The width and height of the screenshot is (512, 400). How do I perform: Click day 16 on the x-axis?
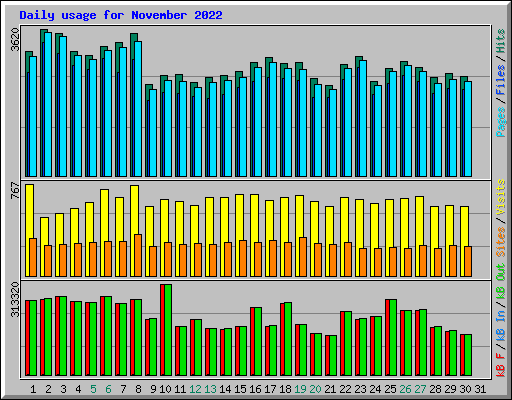point(255,389)
